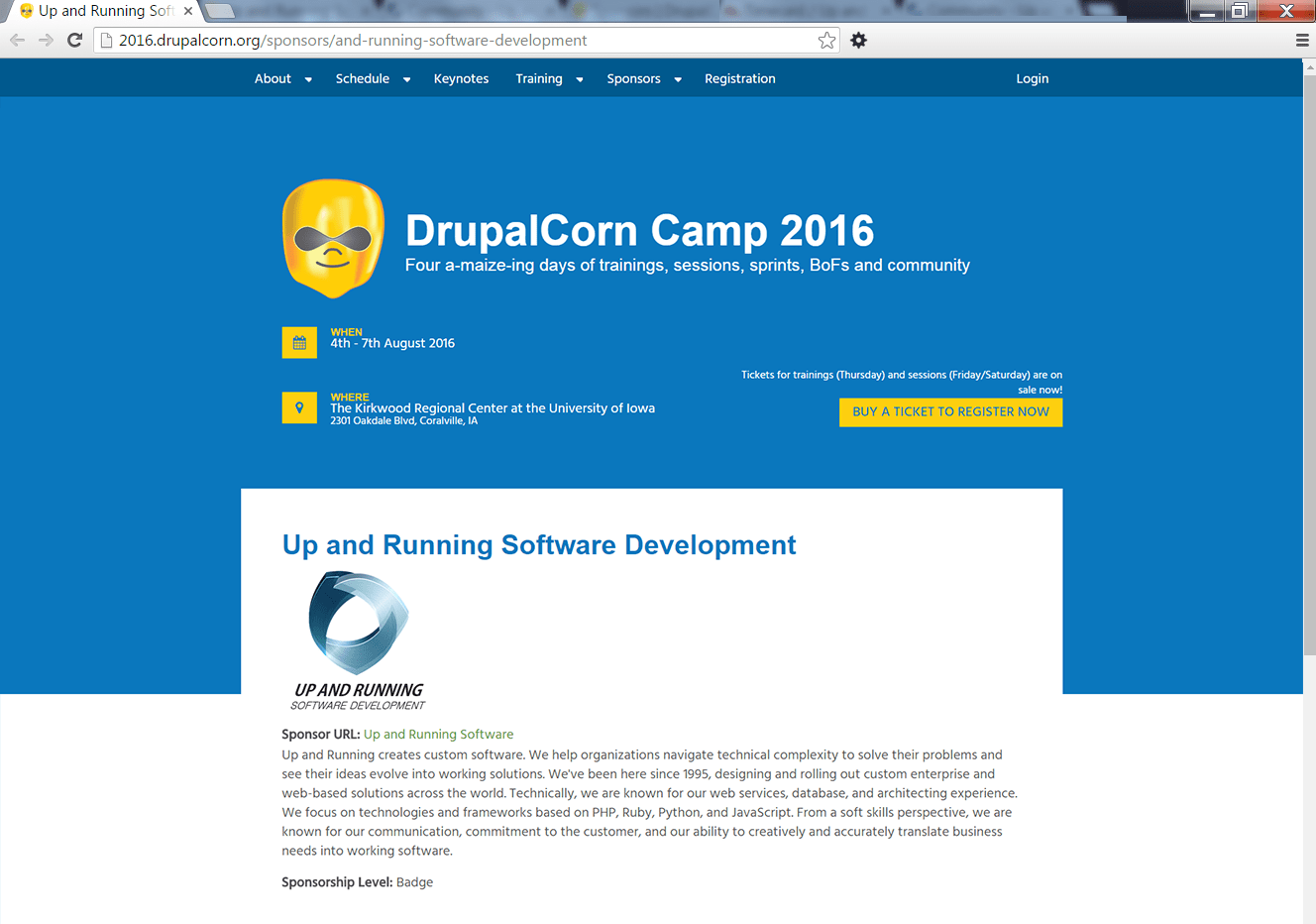Go to the Registration page
The height and width of the screenshot is (924, 1316).
(x=740, y=78)
